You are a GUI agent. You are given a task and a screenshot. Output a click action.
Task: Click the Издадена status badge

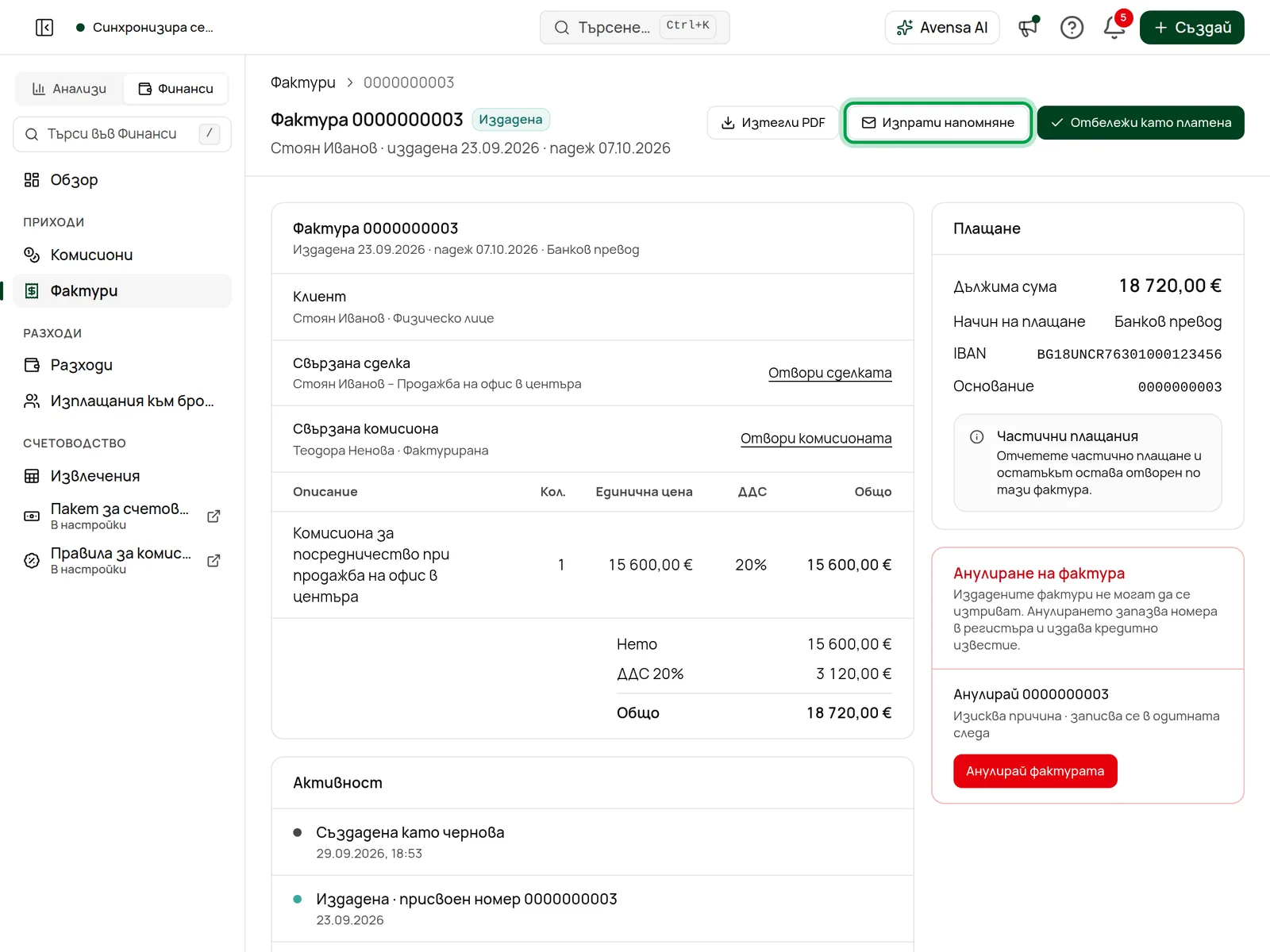pos(511,120)
